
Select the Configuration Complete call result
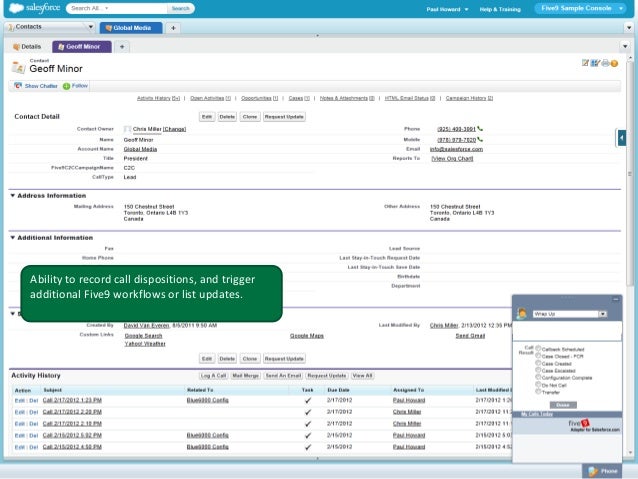[x=538, y=377]
